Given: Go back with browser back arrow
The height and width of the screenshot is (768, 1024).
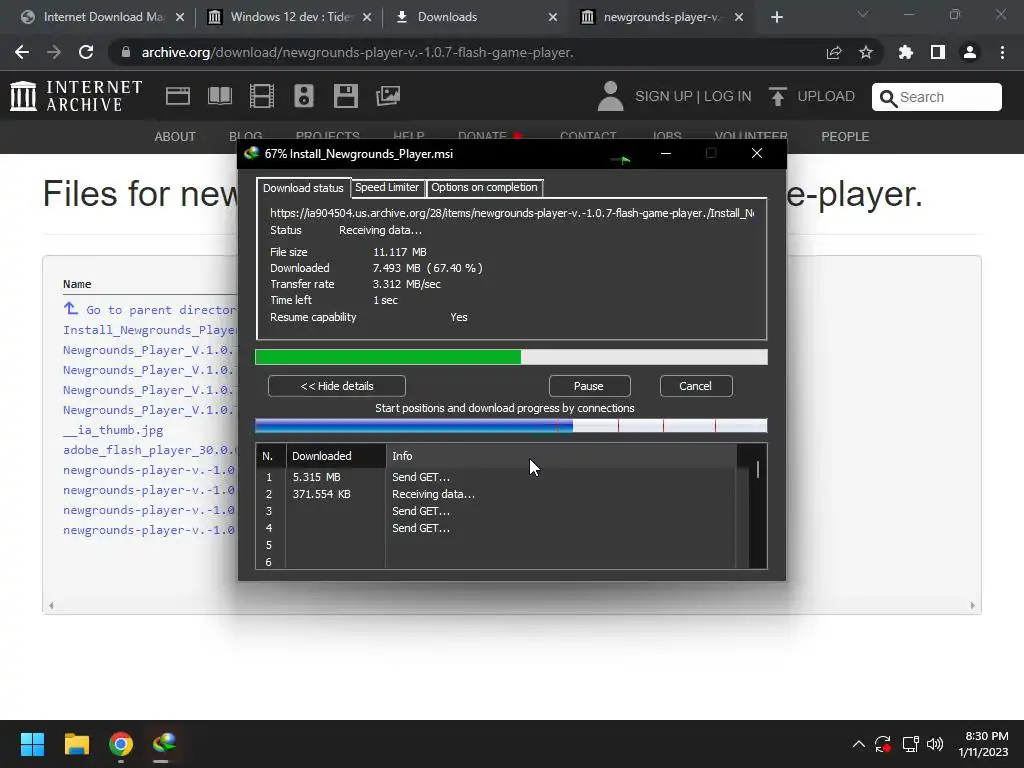Looking at the screenshot, I should pyautogui.click(x=22, y=52).
